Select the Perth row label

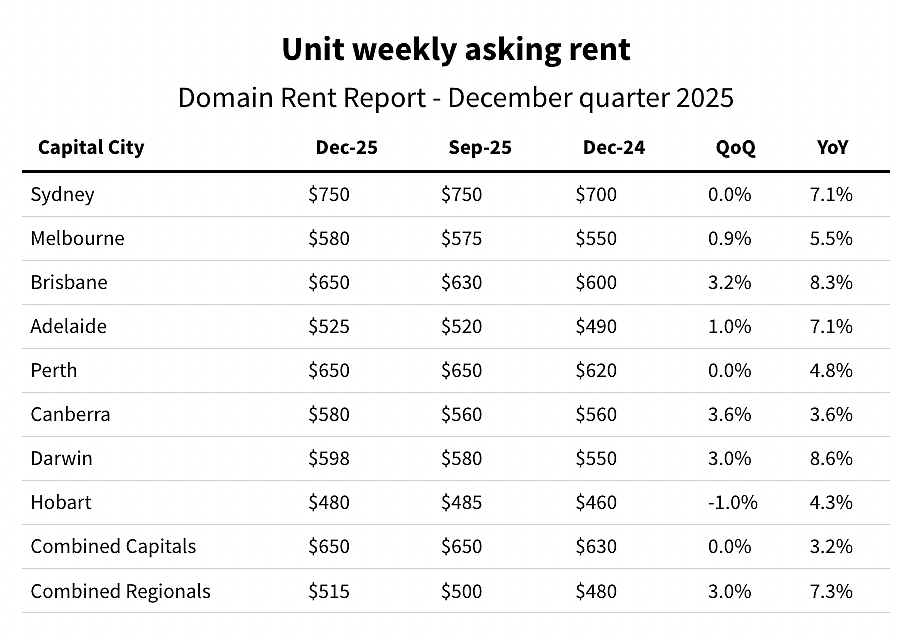coord(53,370)
